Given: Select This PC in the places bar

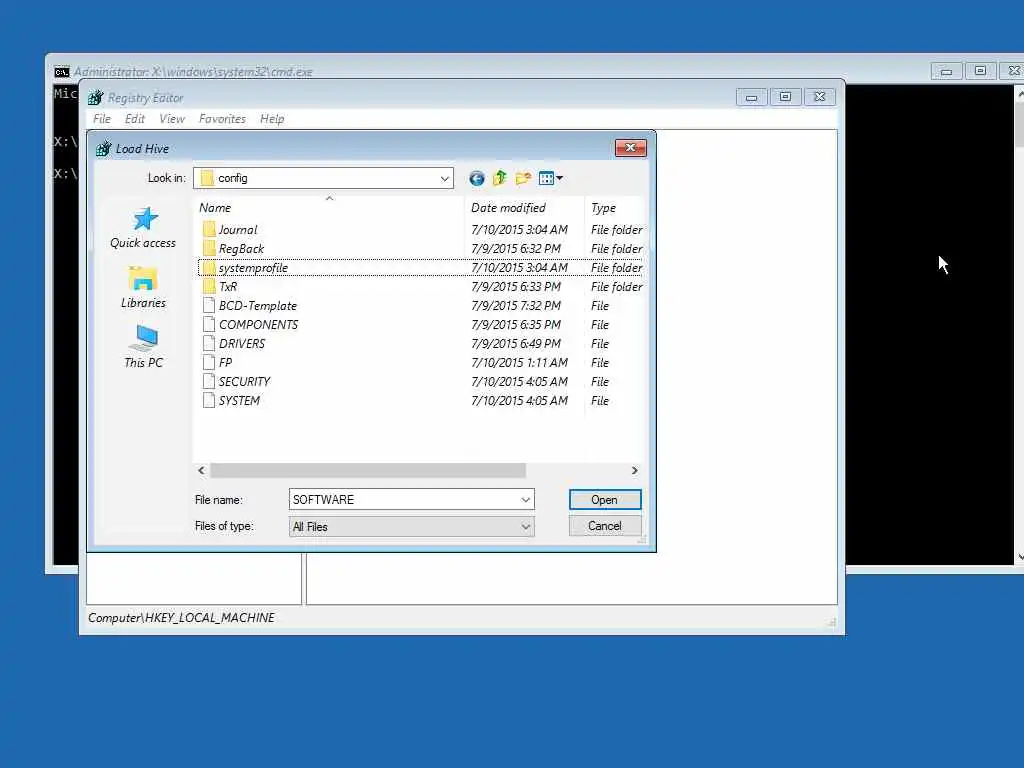Looking at the screenshot, I should [143, 347].
